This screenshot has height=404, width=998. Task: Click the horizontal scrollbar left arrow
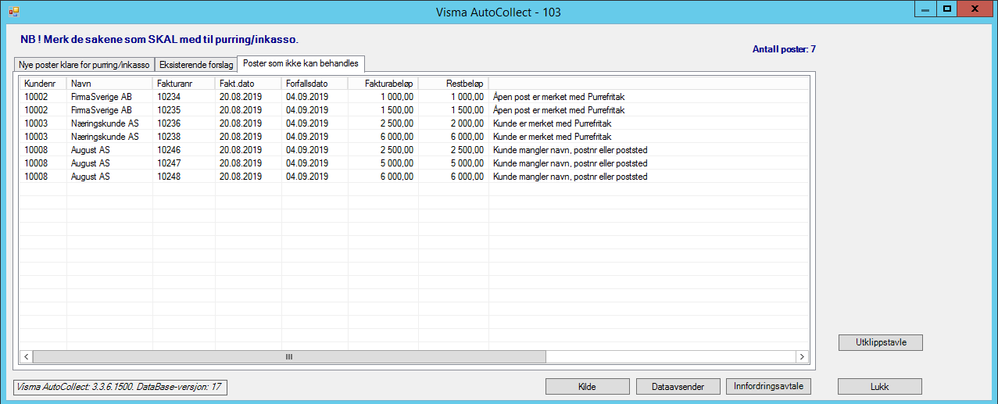coord(26,356)
